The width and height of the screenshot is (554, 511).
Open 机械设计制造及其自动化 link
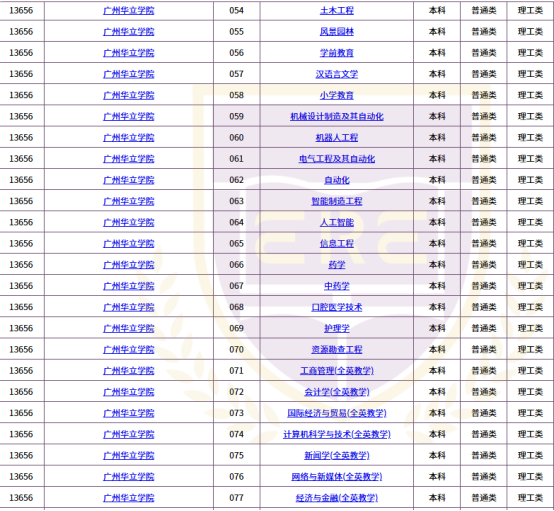336,117
